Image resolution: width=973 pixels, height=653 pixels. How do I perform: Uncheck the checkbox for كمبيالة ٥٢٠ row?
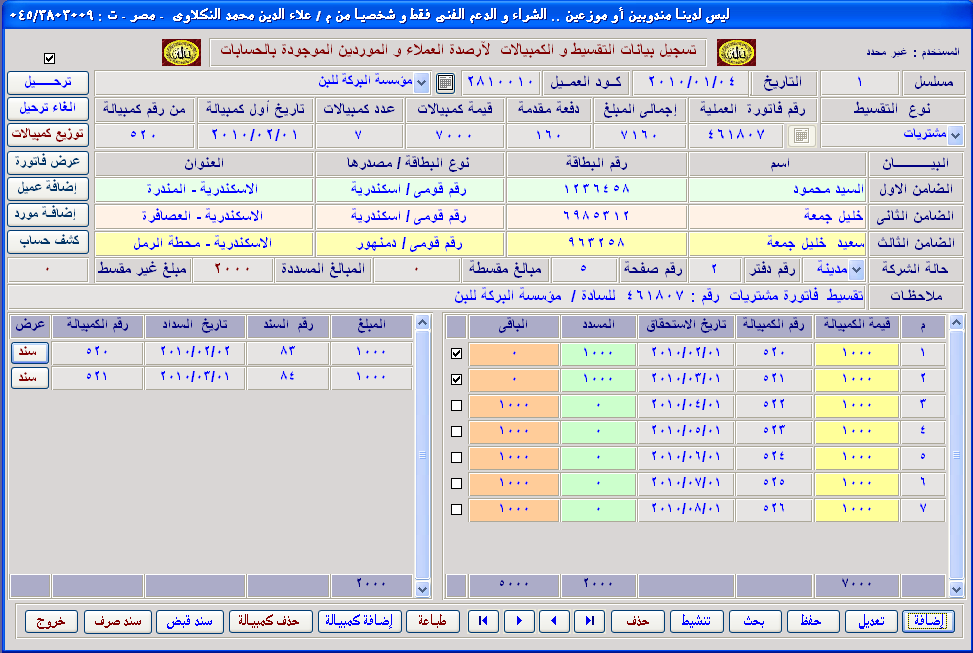(x=457, y=354)
